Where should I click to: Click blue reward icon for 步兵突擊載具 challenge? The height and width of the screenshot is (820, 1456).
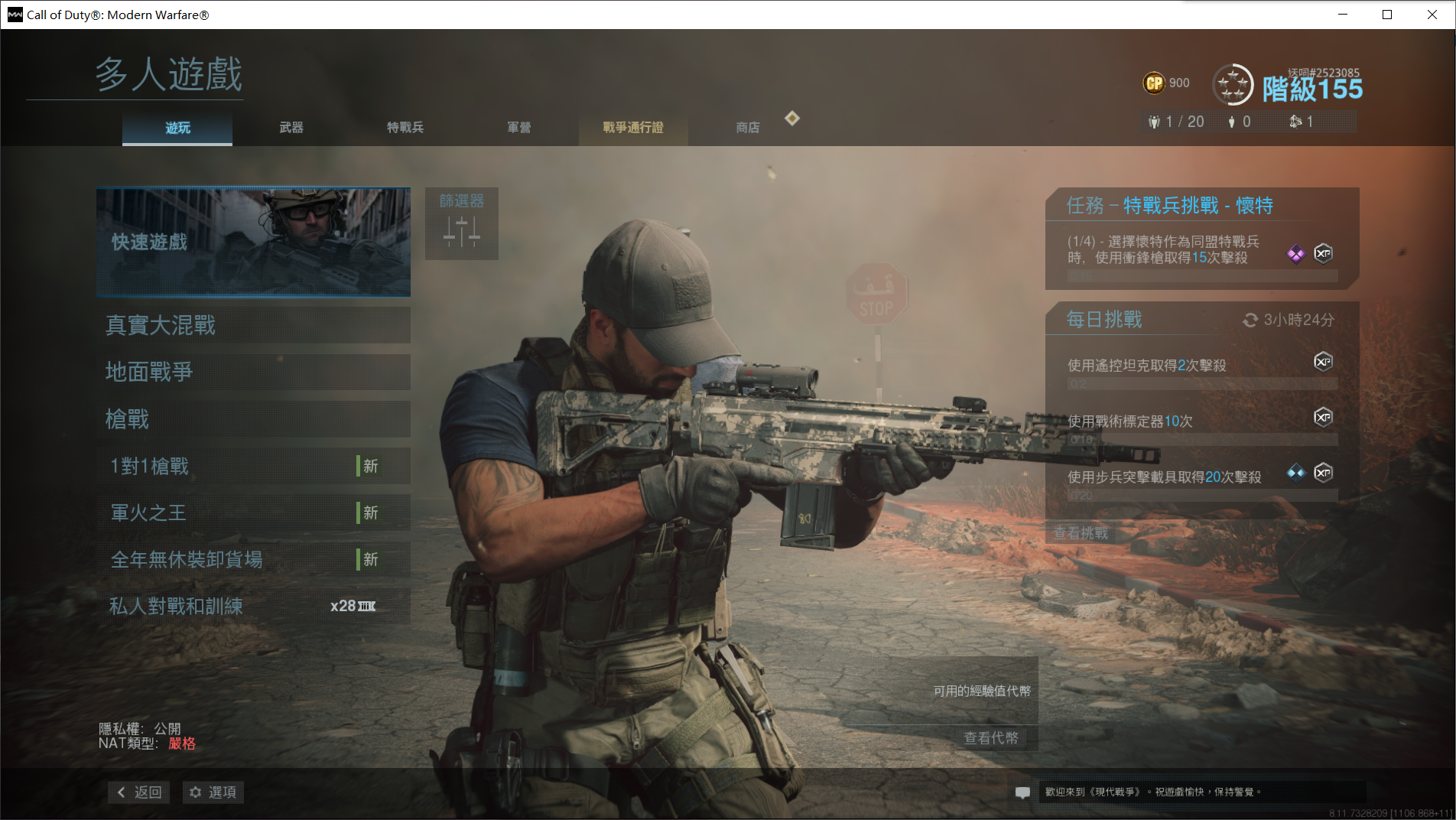point(1295,472)
